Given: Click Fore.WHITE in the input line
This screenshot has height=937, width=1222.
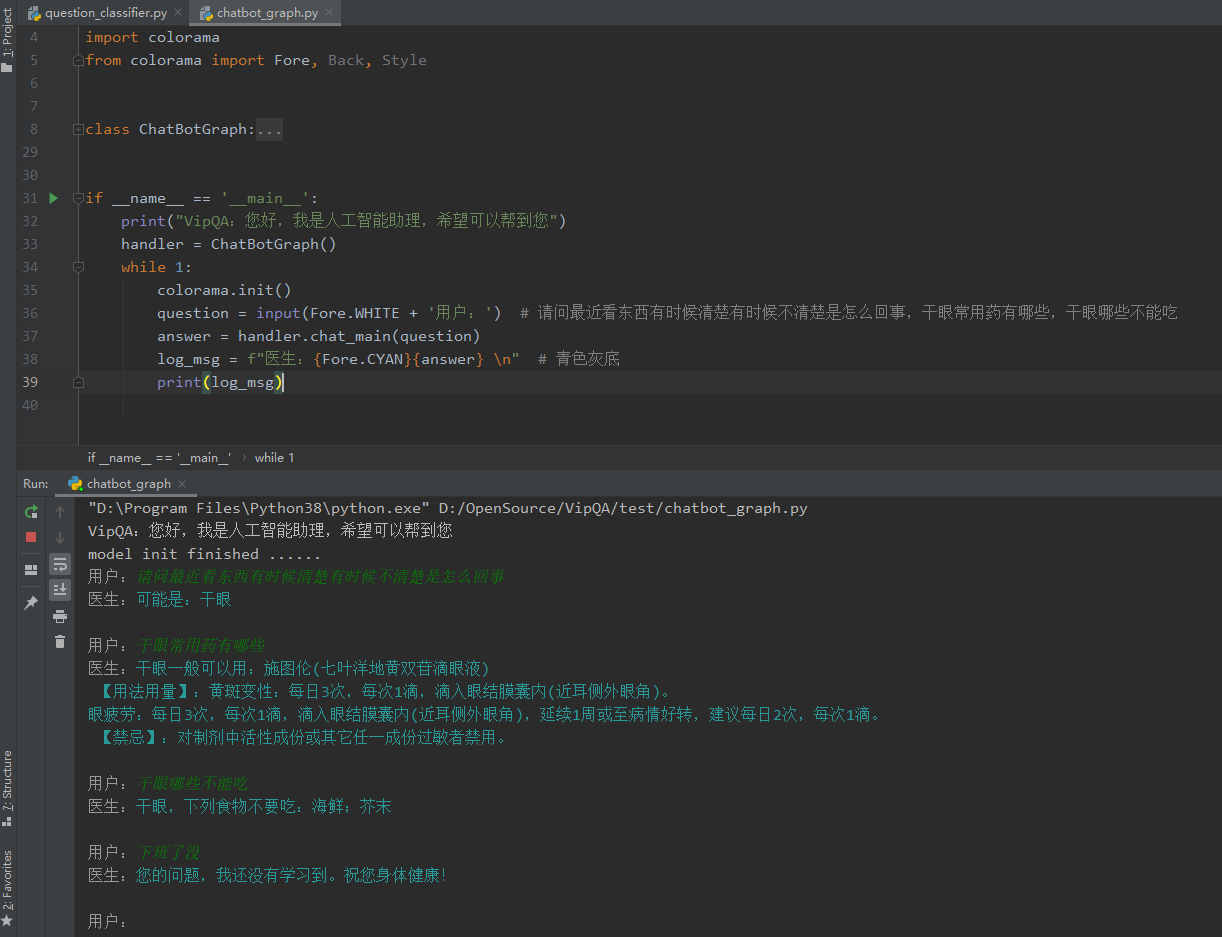Looking at the screenshot, I should pos(355,313).
